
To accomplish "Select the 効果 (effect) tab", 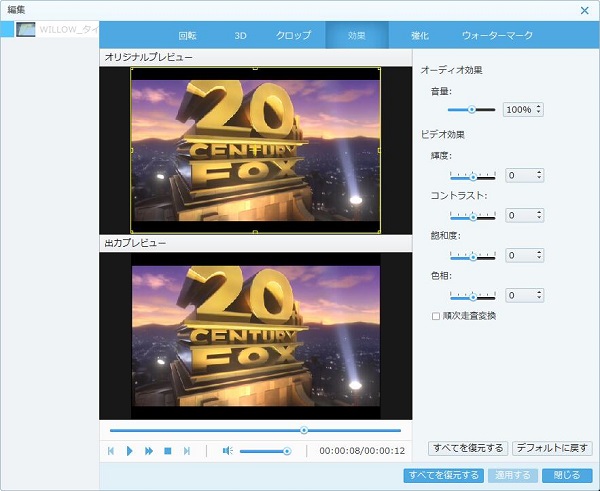I will (357, 36).
